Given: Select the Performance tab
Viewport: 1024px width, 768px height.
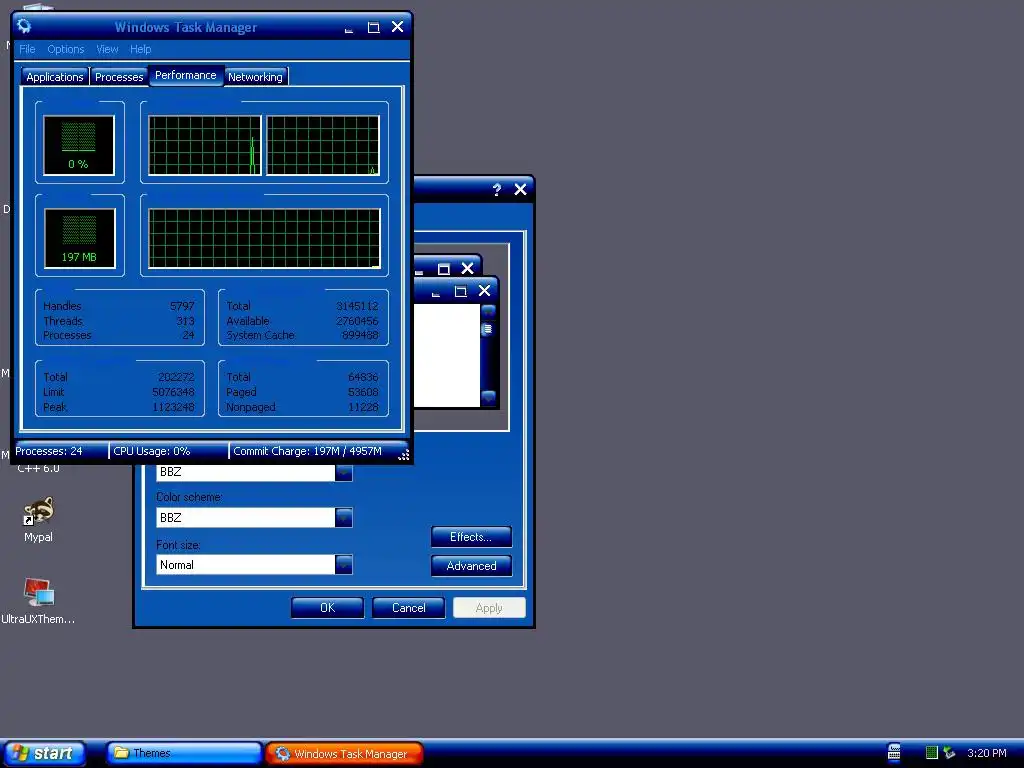Looking at the screenshot, I should [185, 75].
